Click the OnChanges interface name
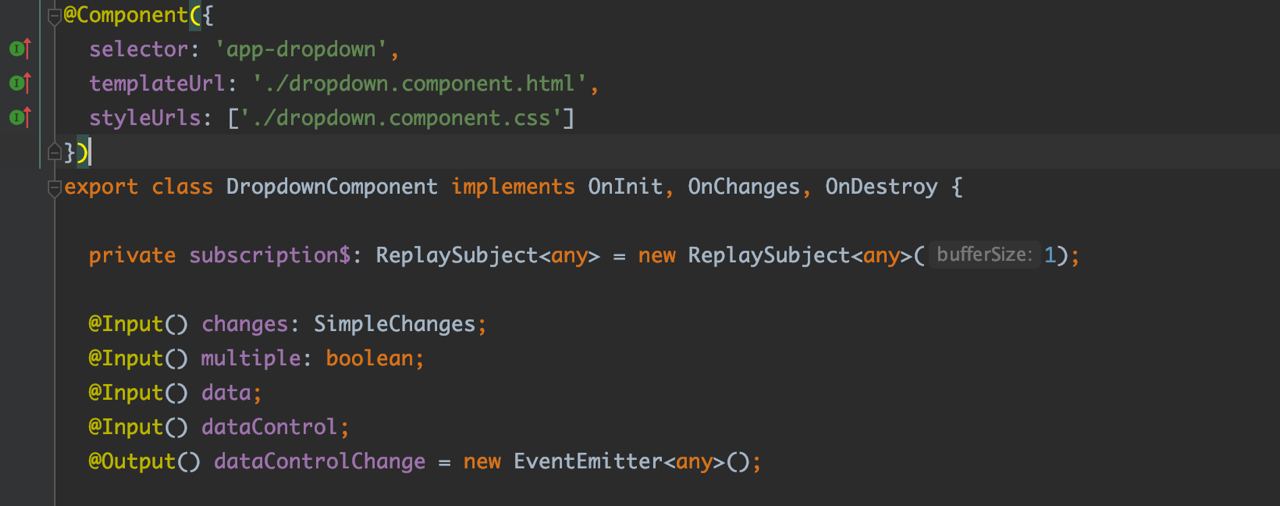Screen dimensions: 1280x506 click(x=743, y=187)
